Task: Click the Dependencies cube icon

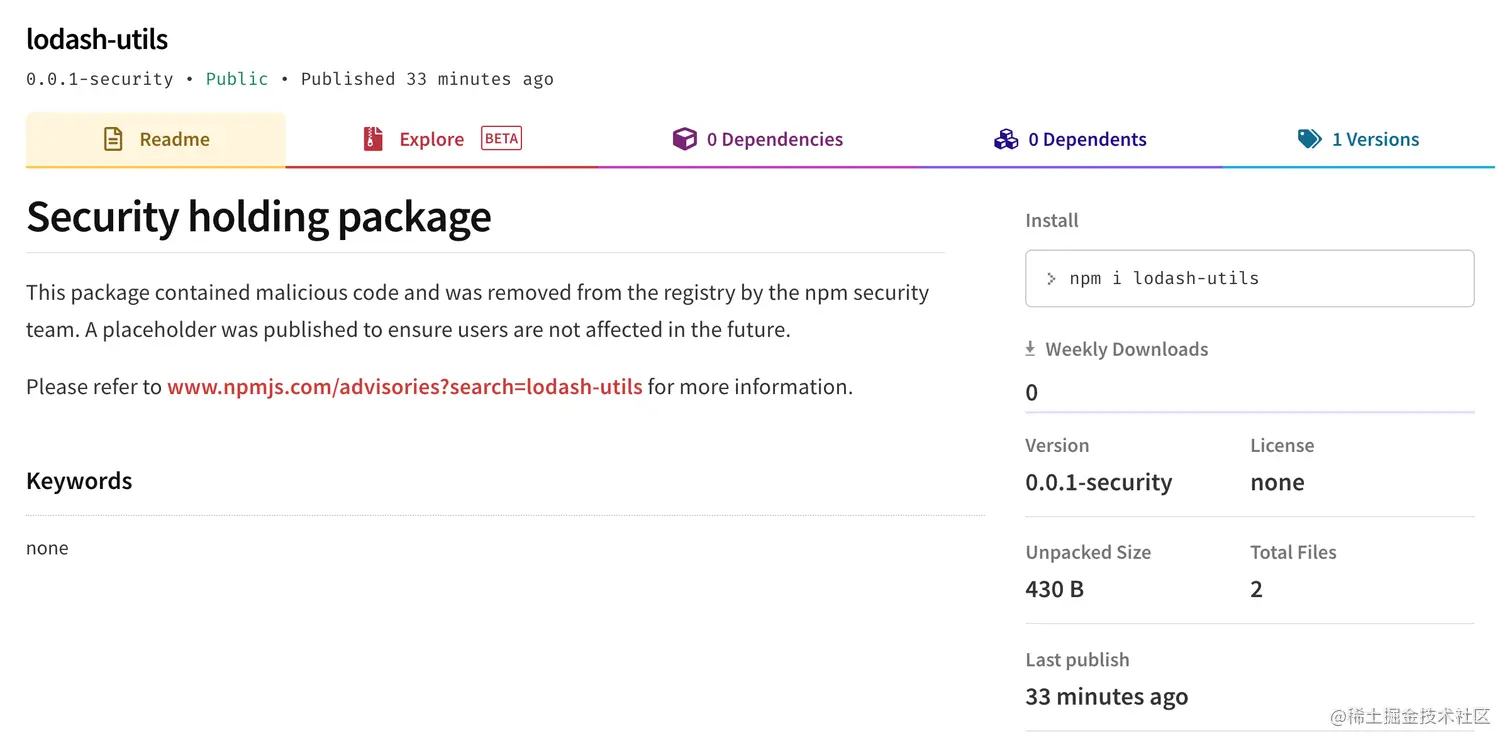Action: click(684, 139)
